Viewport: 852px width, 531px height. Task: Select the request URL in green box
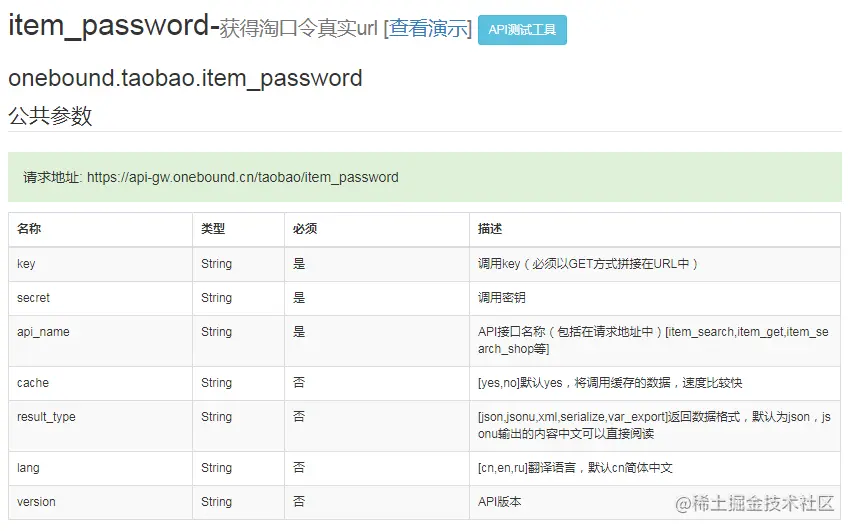[x=242, y=178]
